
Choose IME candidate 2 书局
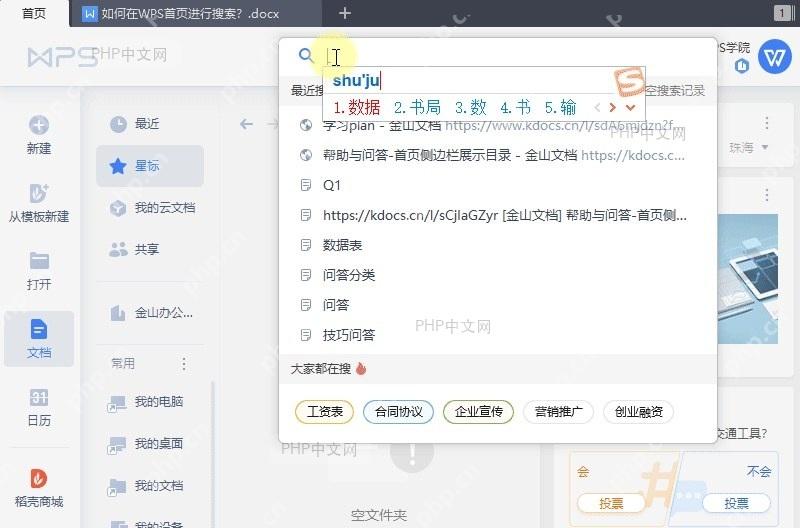point(417,108)
